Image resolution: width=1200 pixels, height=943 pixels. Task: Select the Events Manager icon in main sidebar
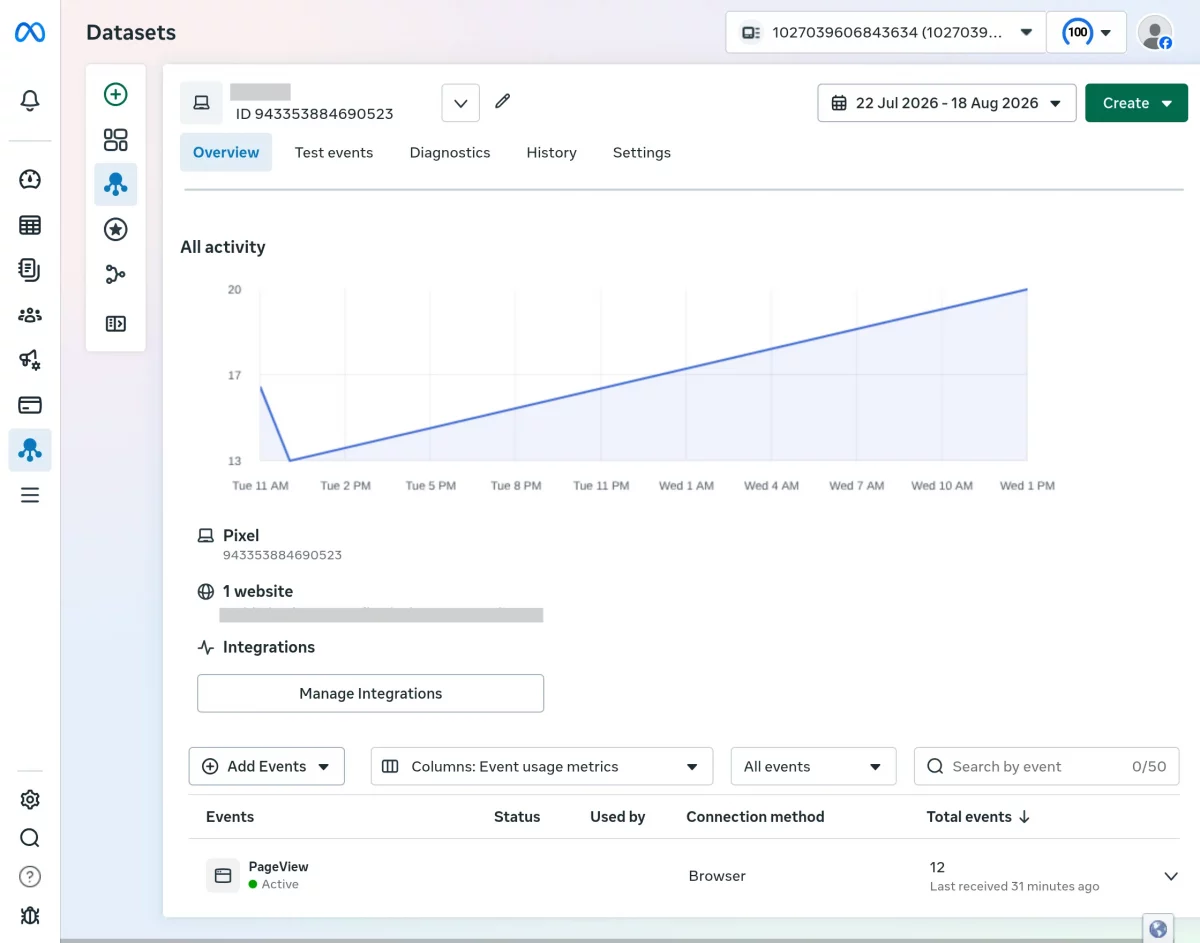coord(30,450)
